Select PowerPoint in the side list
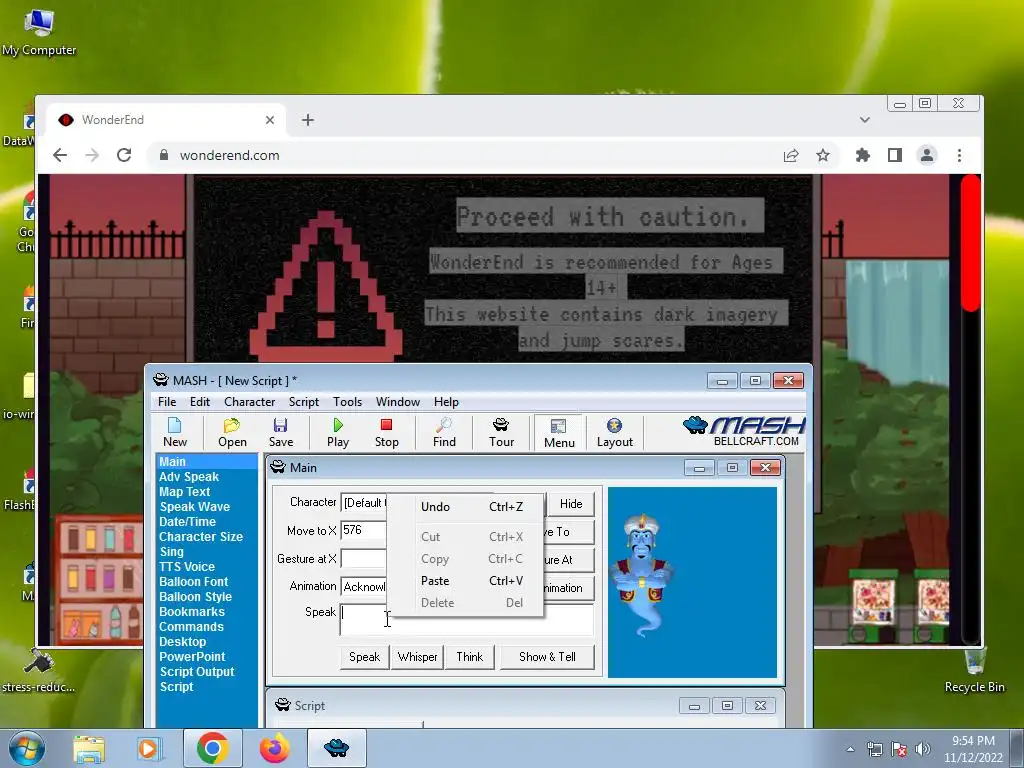The image size is (1024, 768). point(192,657)
